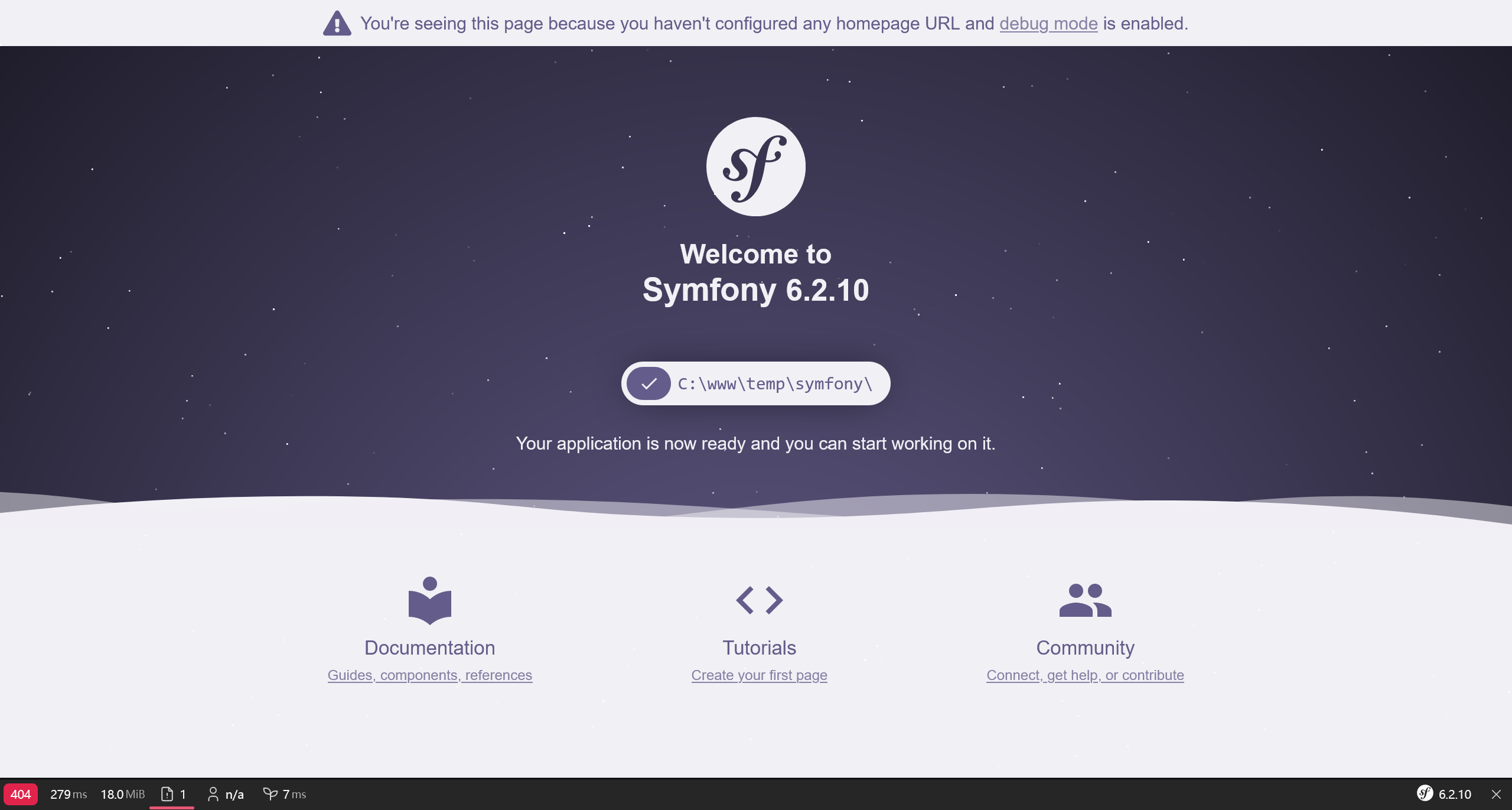Open the Guides, components, references link

click(x=430, y=675)
